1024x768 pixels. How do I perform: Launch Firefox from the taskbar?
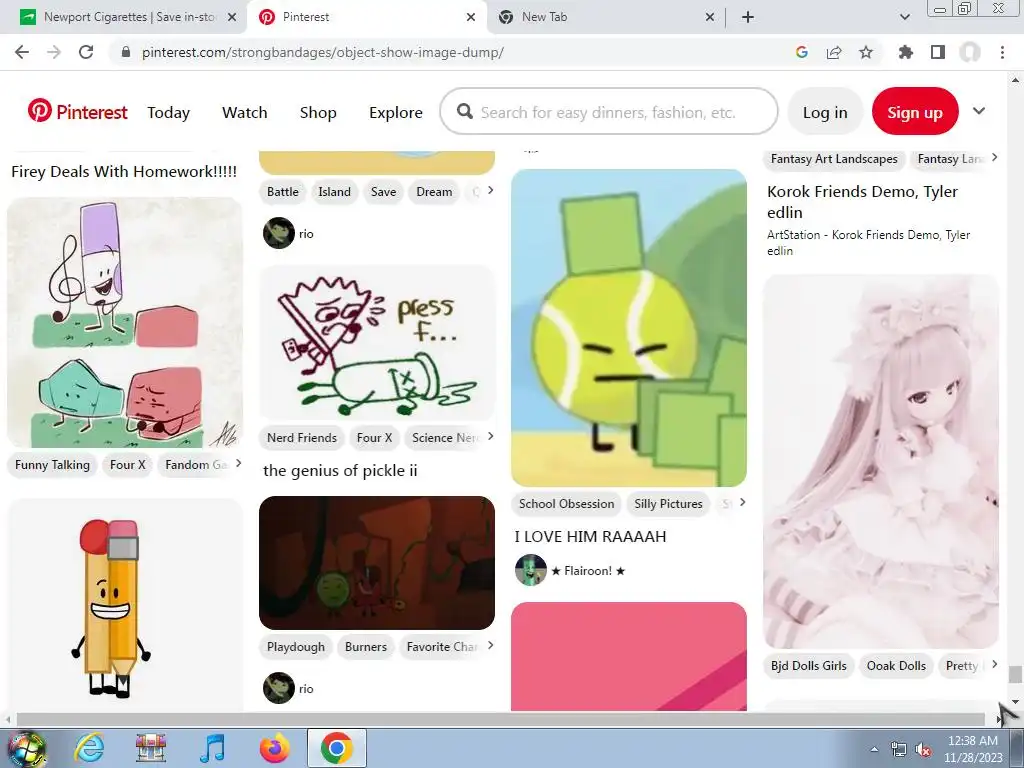[274, 748]
